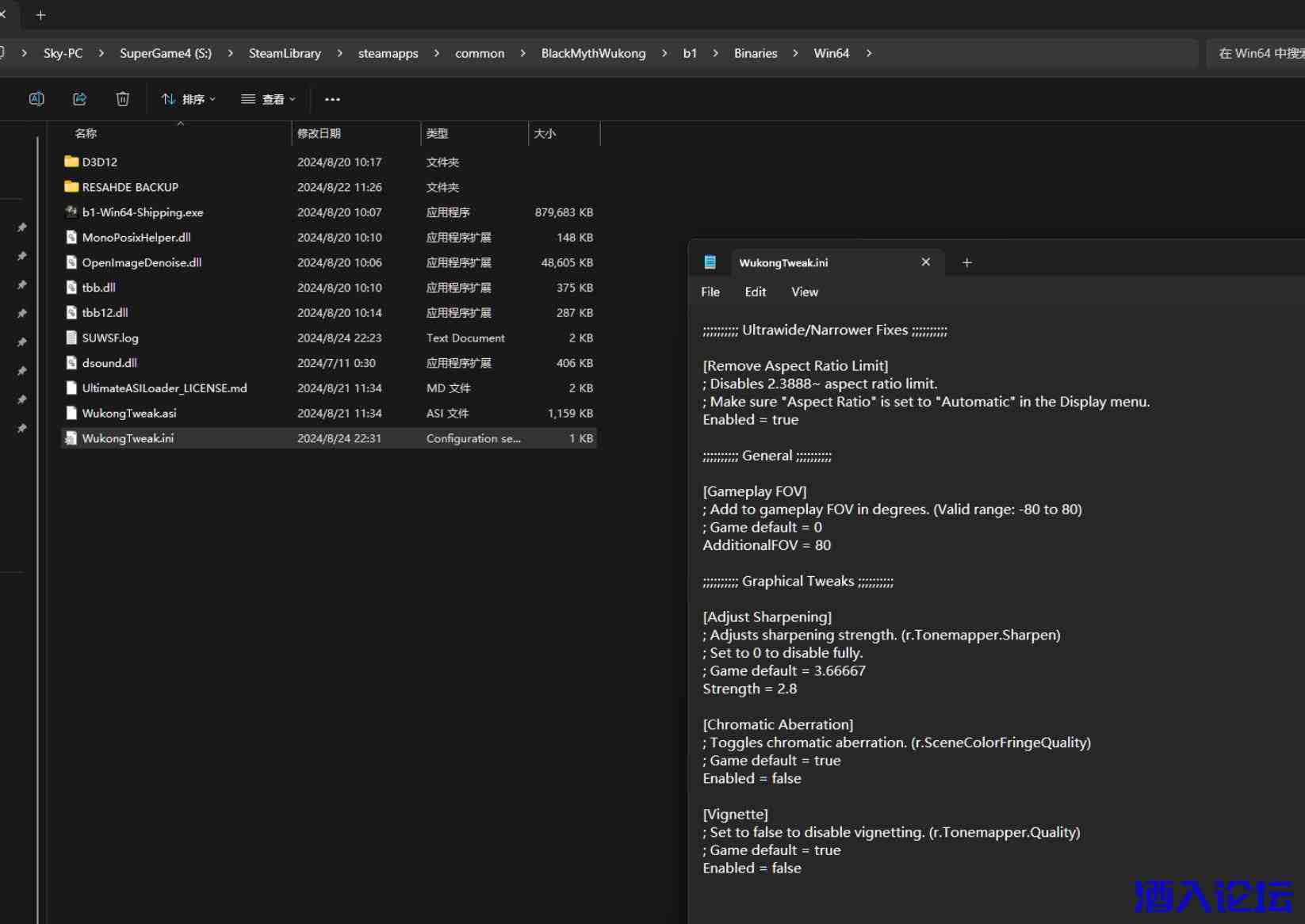Go to steamapps breadcrumb folder
1305x924 pixels.
(388, 53)
